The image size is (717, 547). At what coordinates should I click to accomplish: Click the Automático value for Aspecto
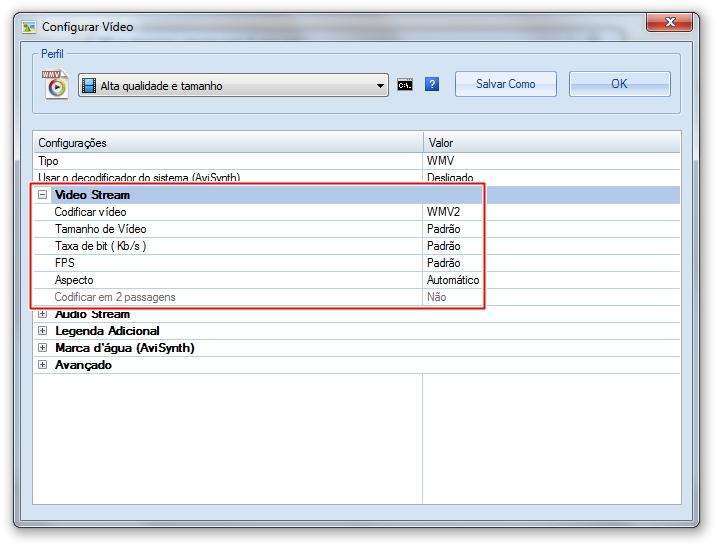click(x=453, y=280)
